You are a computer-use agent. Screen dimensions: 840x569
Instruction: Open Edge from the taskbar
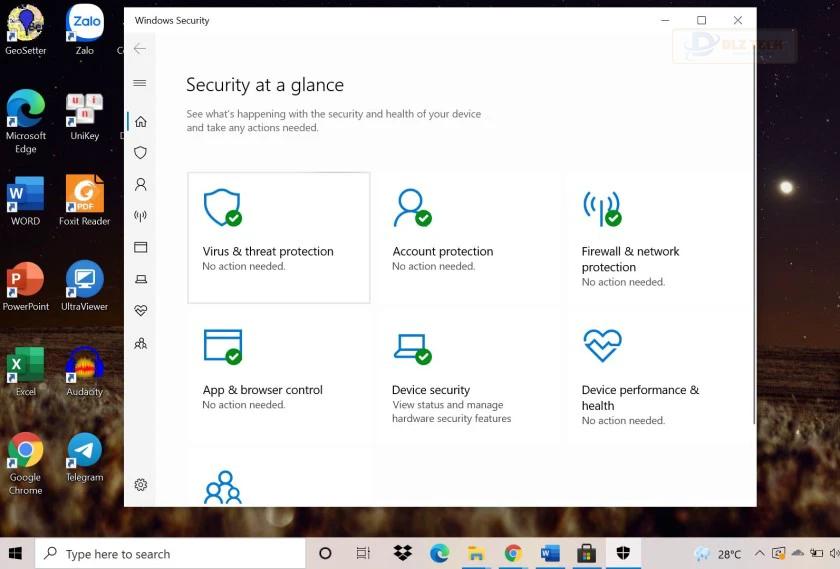[439, 553]
